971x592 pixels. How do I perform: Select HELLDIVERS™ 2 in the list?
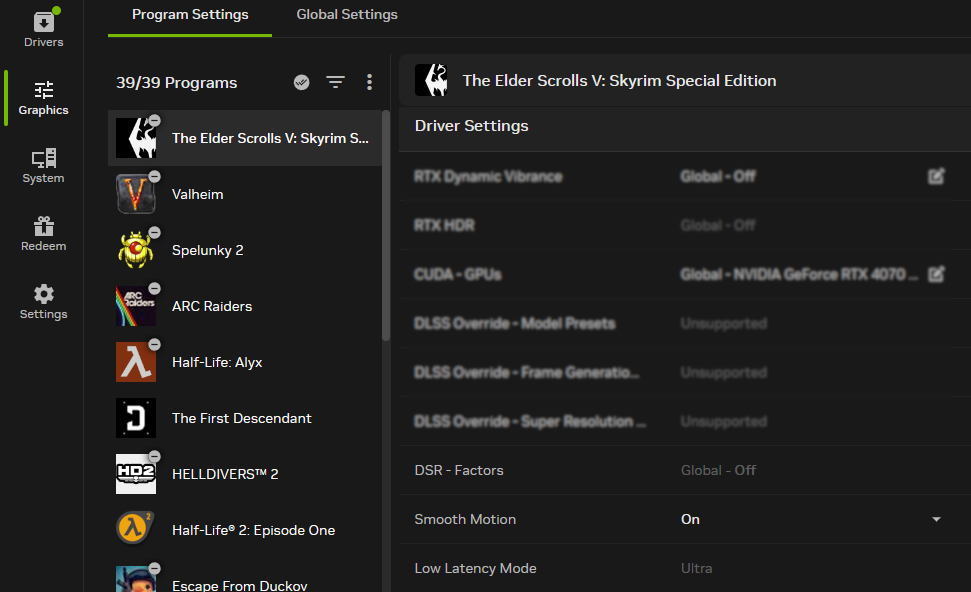pos(245,474)
